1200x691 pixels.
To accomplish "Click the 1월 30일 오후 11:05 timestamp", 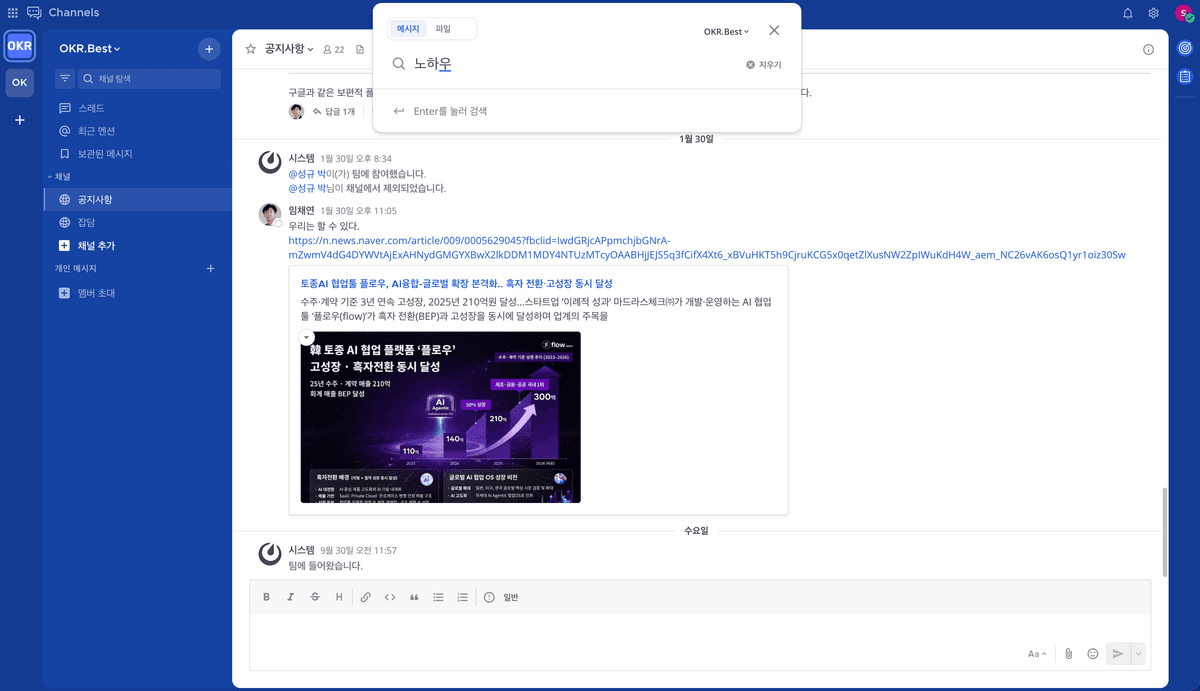I will [x=358, y=211].
